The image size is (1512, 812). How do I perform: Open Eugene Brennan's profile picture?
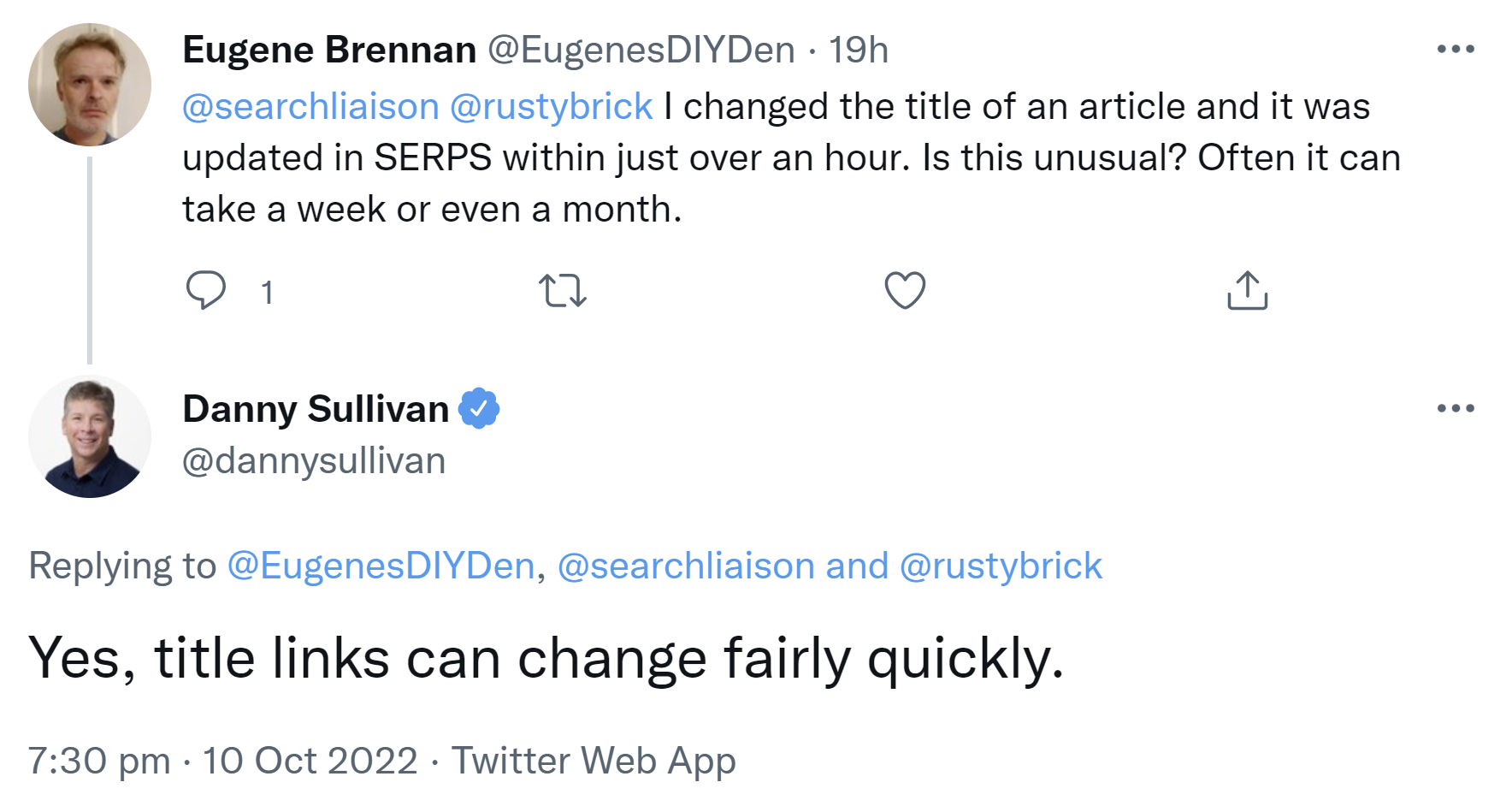coord(90,85)
